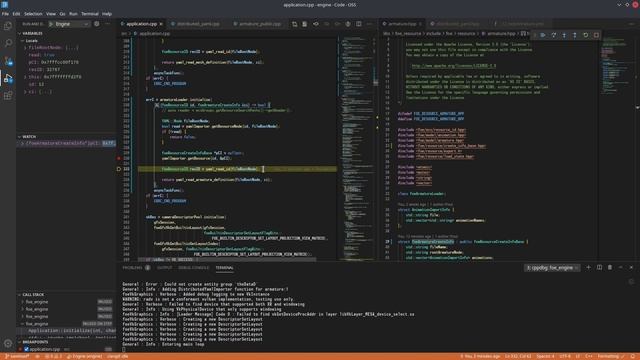This screenshot has width=640, height=360.
Task: Click C++ language mode in status bar
Action: tap(589, 356)
